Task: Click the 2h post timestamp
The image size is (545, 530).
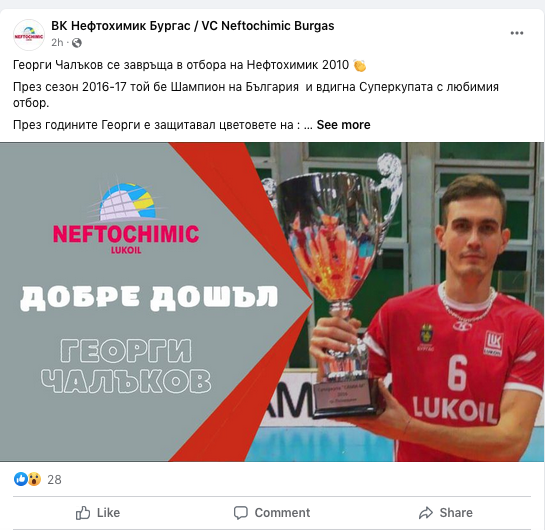Action: [x=57, y=43]
